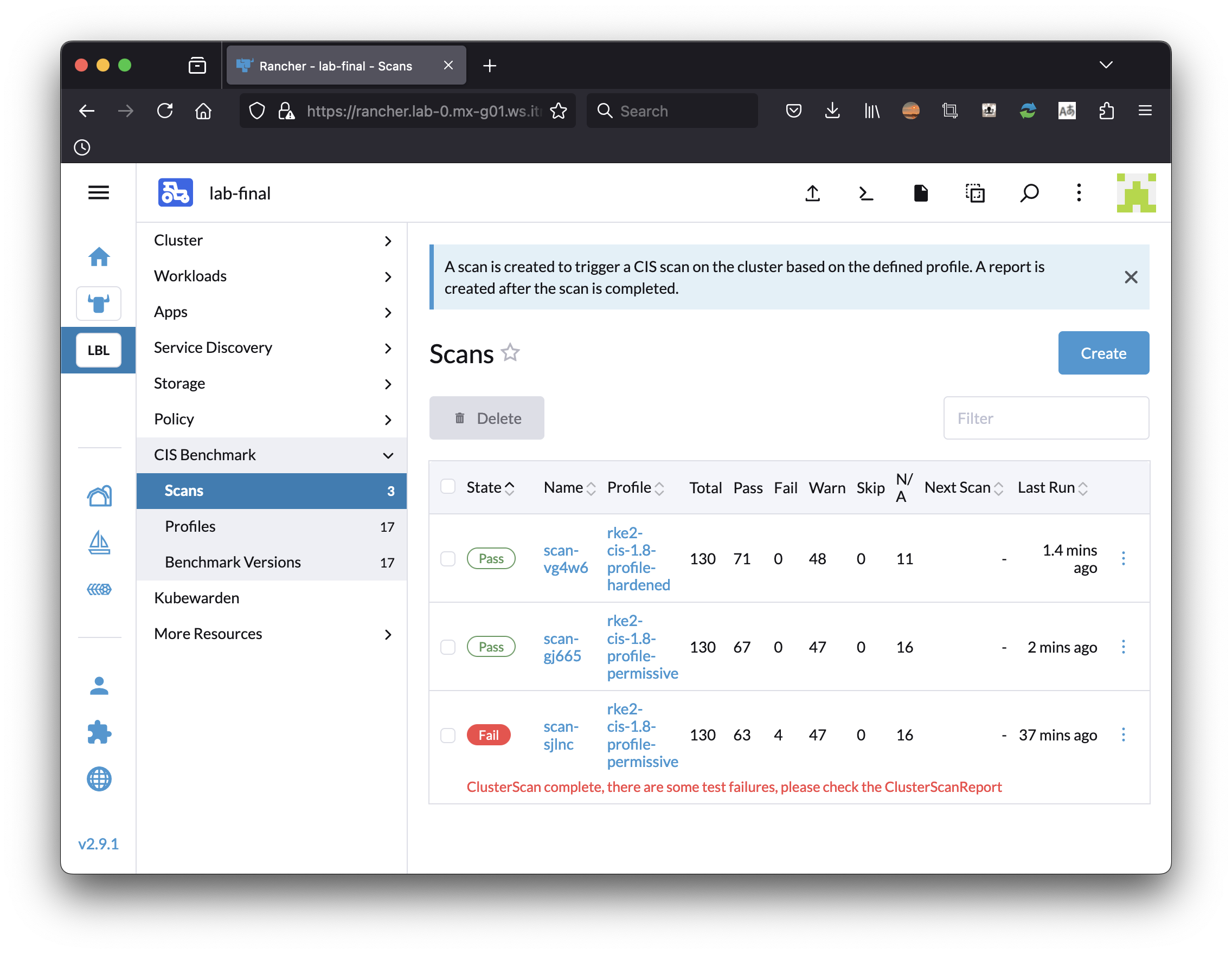Screen dimensions: 1232x954
Task: Open Global Settings globe icon
Action: coord(99,779)
